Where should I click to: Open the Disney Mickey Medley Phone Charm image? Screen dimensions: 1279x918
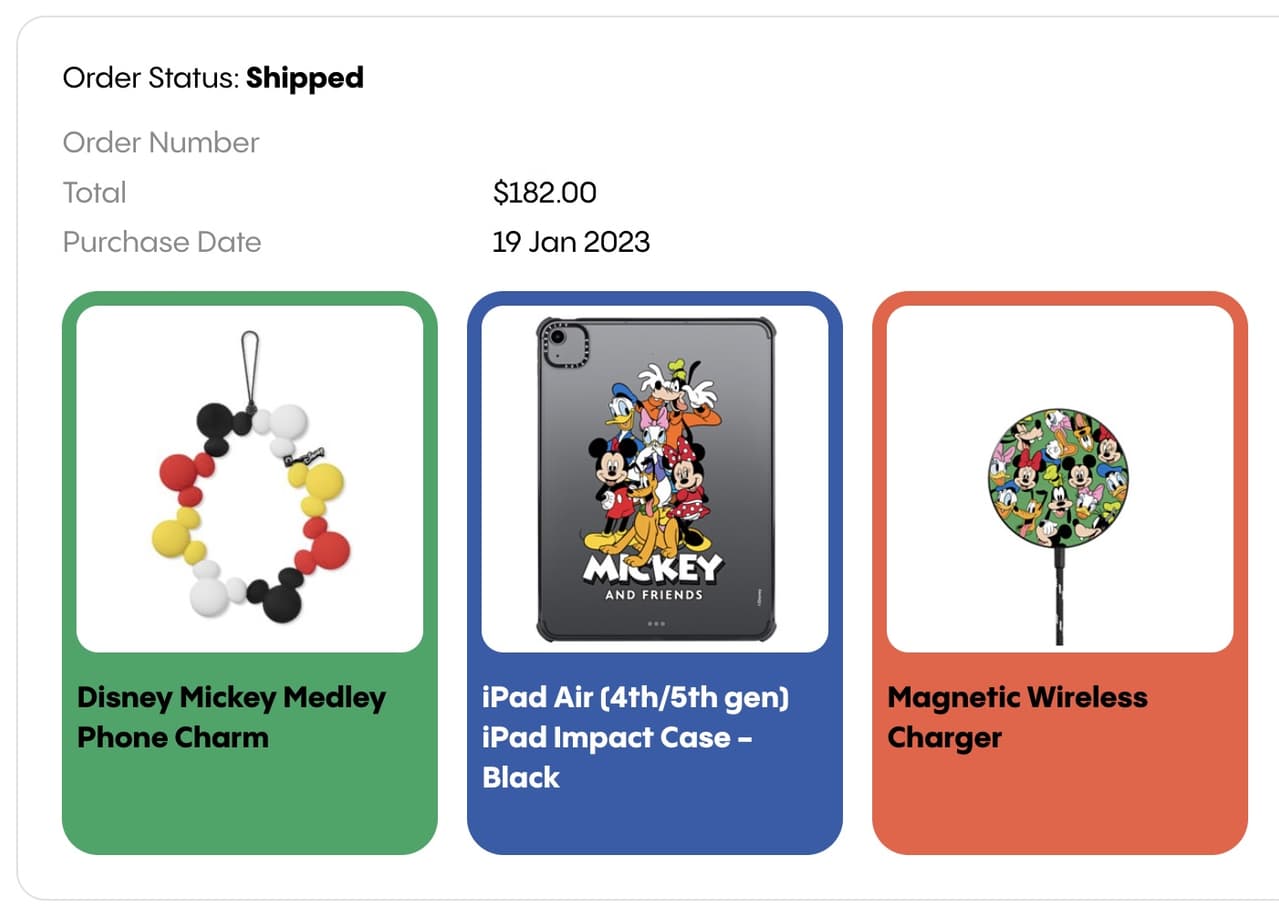[x=250, y=479]
